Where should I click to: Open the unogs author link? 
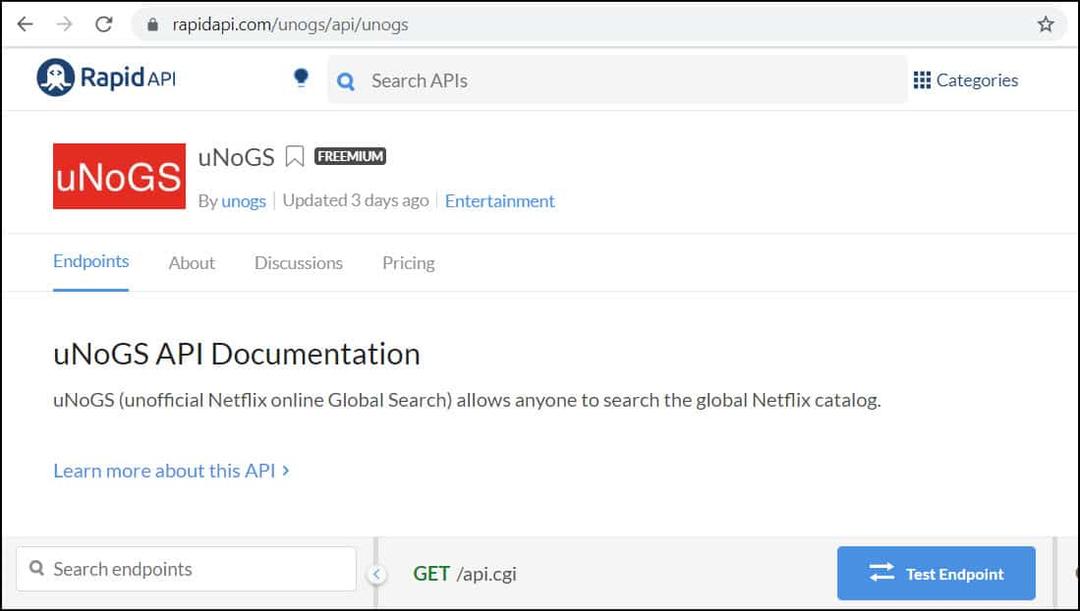pos(243,201)
